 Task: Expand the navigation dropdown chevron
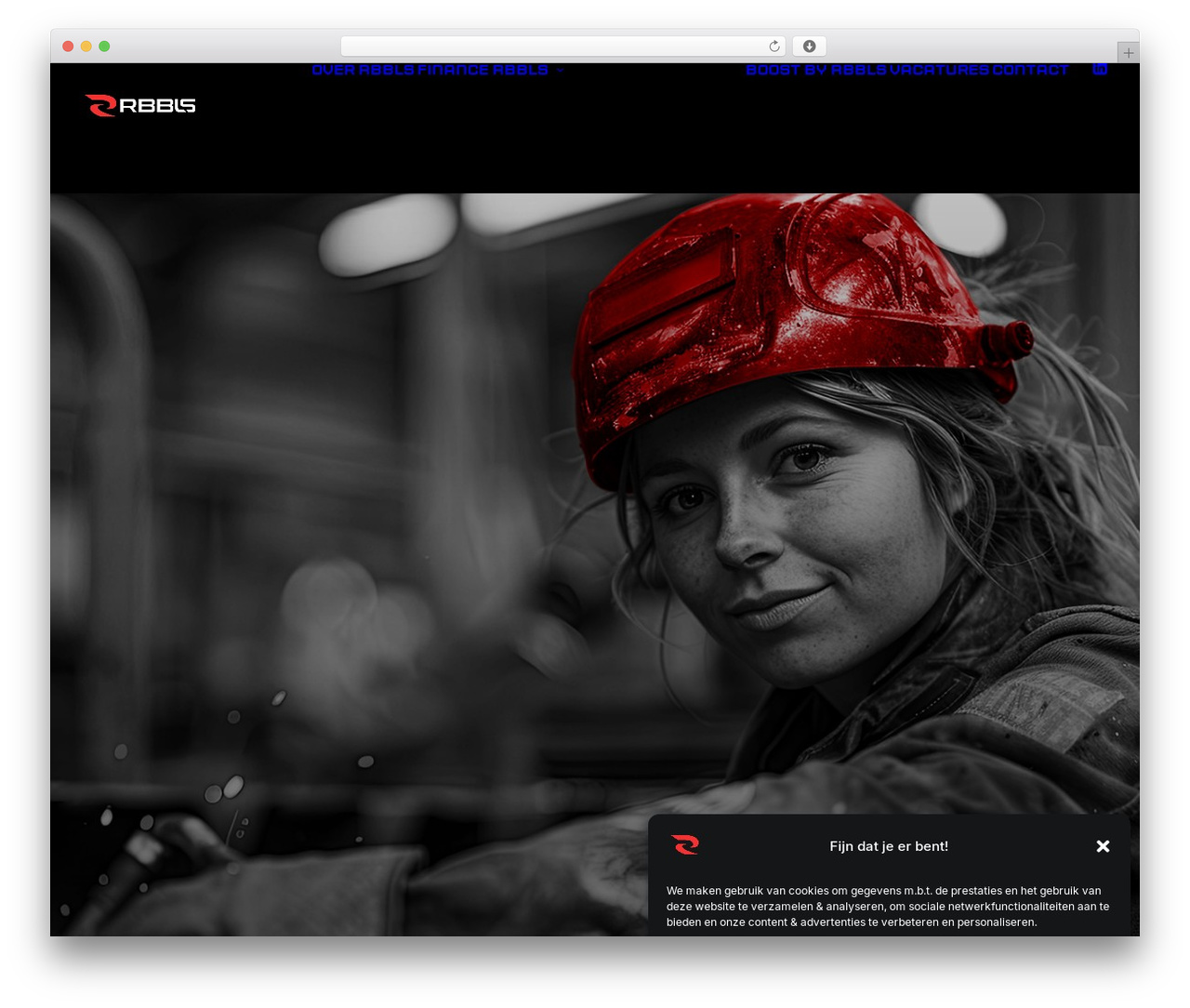click(560, 71)
